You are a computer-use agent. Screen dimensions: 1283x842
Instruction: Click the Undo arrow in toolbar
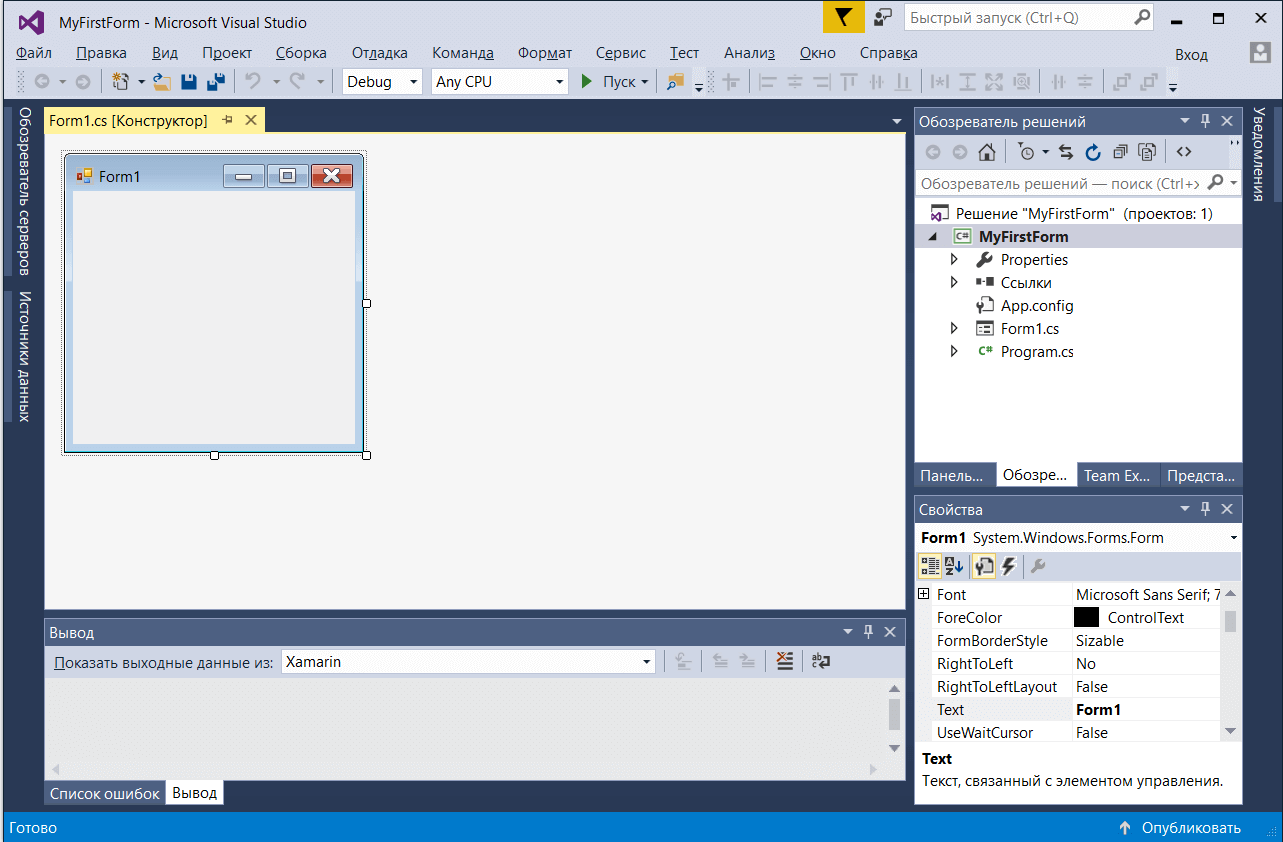click(x=253, y=82)
